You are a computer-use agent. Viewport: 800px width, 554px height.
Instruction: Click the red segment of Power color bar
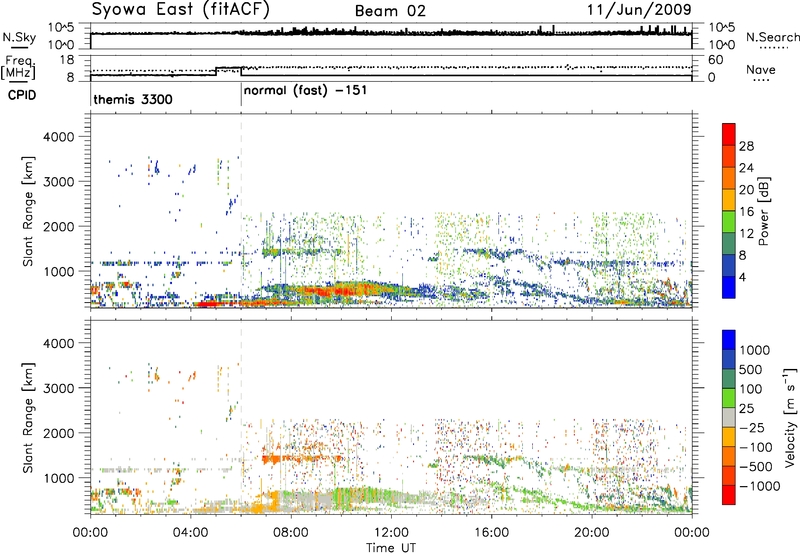[729, 134]
